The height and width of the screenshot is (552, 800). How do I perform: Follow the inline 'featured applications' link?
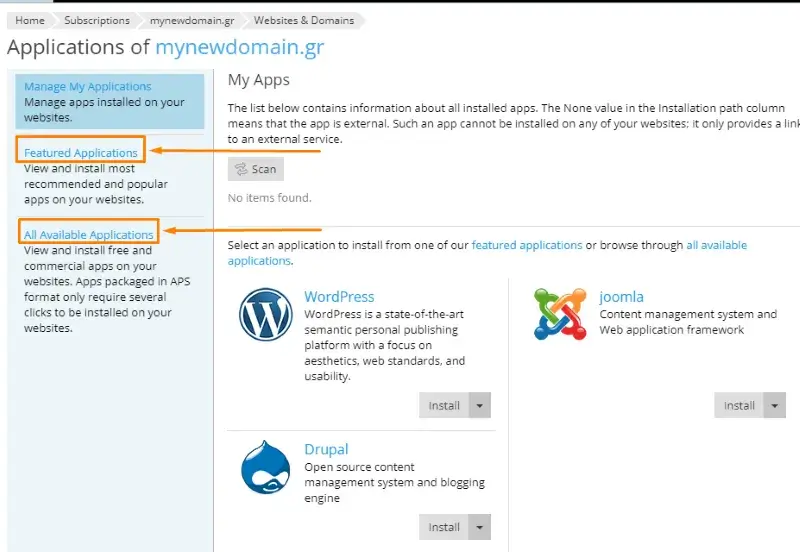point(527,245)
